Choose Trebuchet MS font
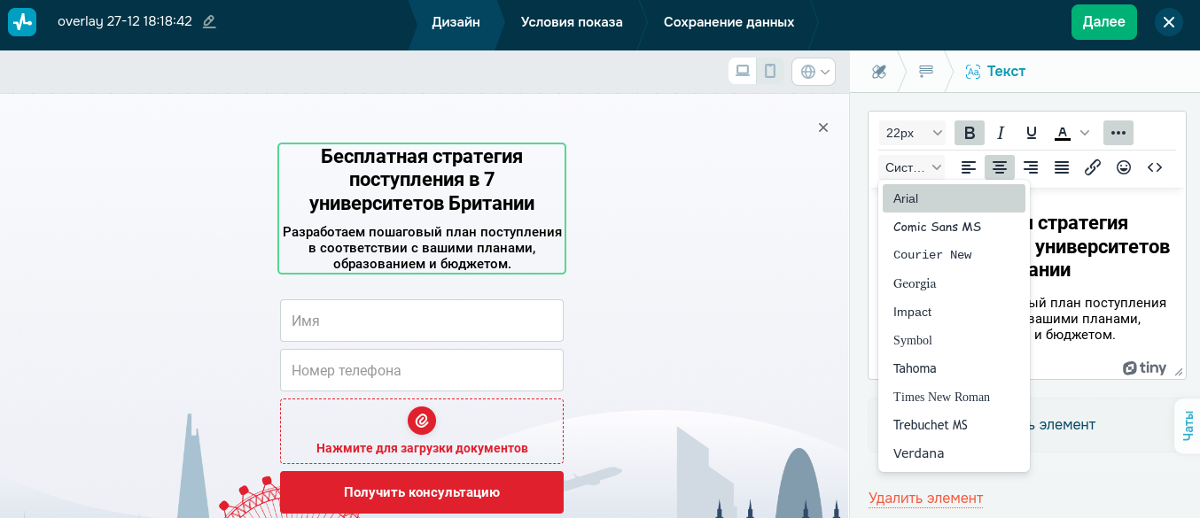The image size is (1200, 518). pos(954,425)
